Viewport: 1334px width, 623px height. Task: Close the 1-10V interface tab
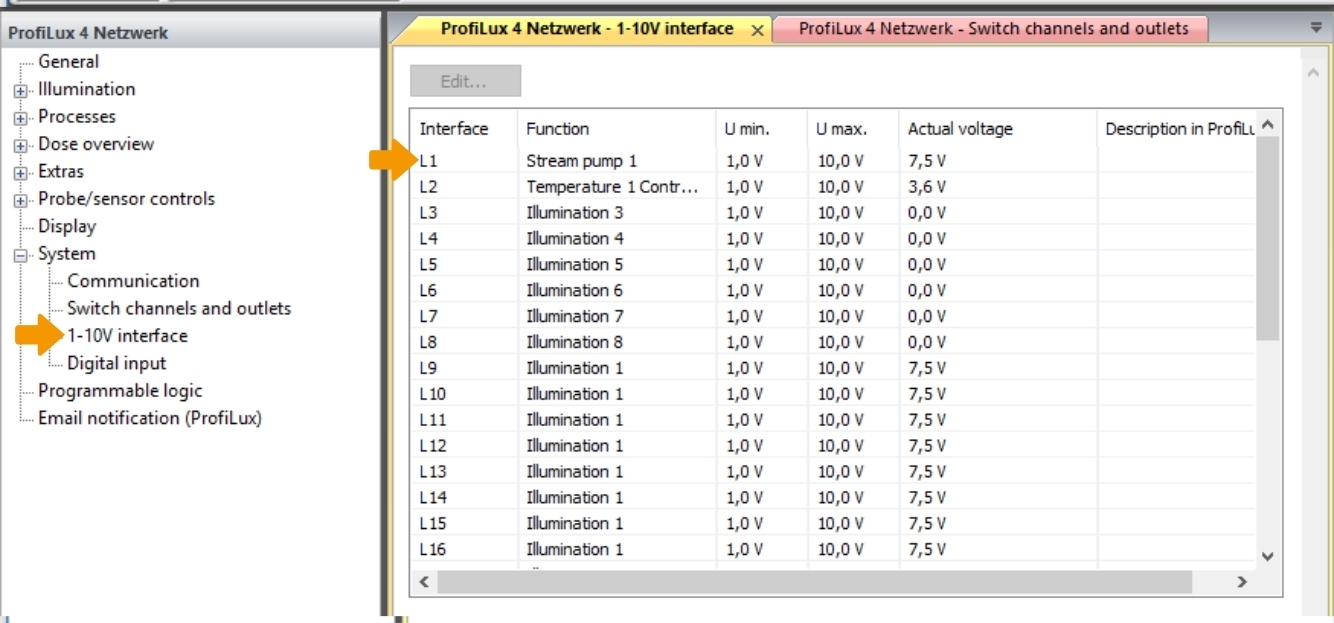coord(757,31)
